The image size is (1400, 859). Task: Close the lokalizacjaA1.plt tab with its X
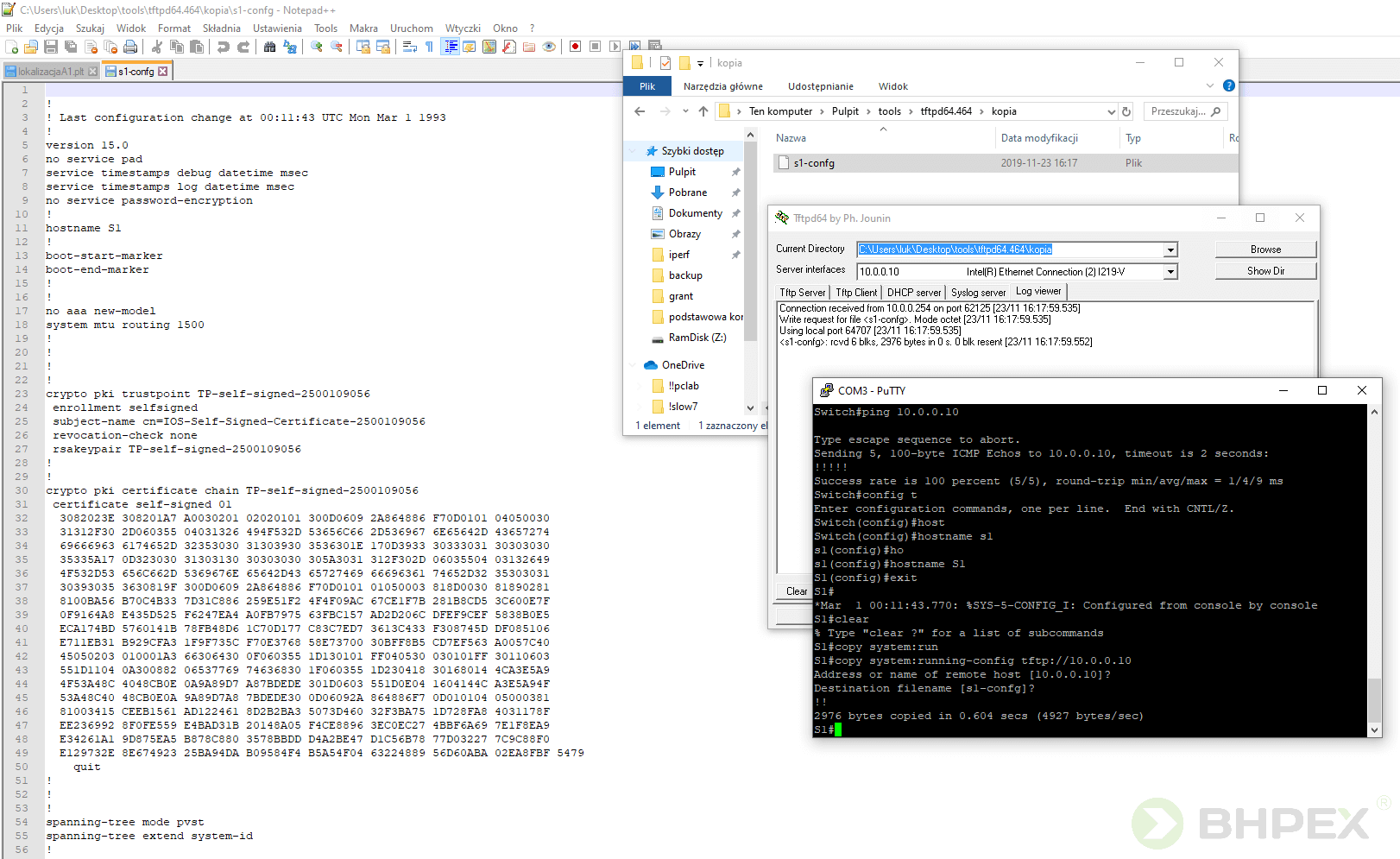[92, 72]
